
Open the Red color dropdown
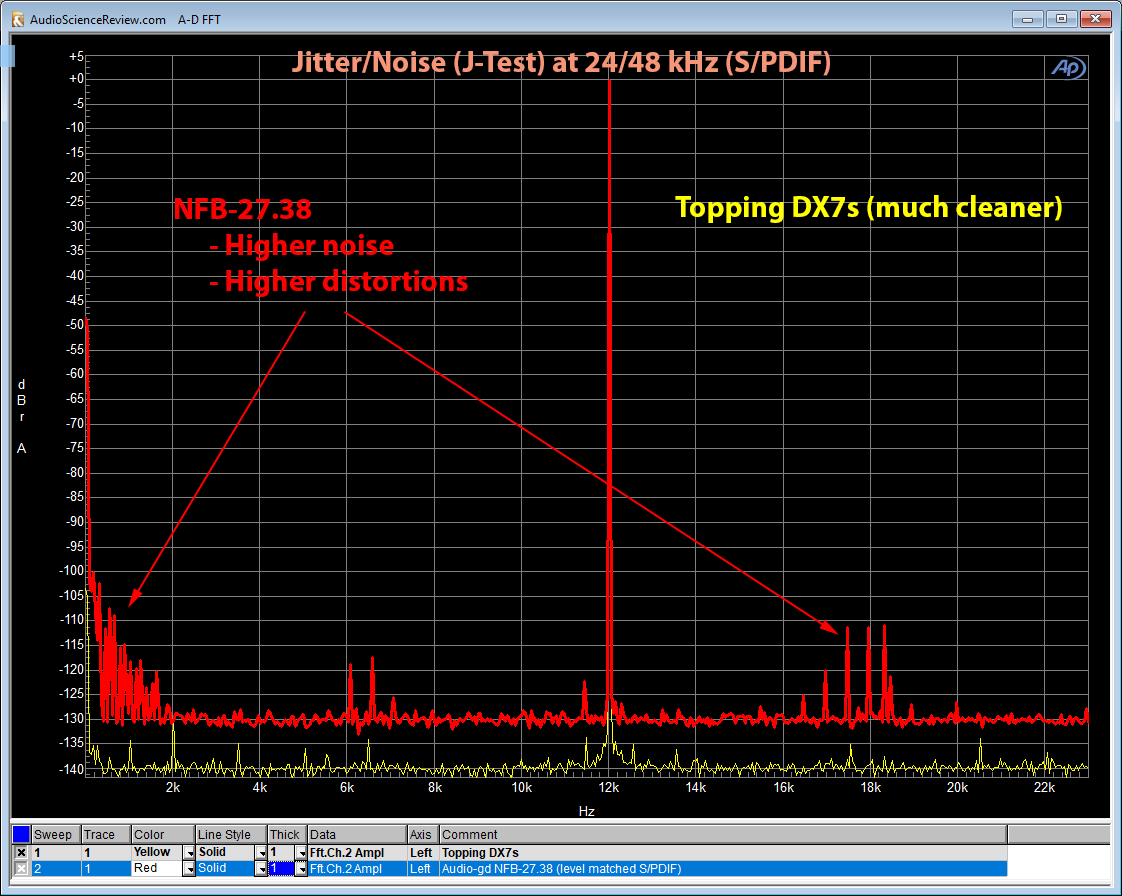189,868
